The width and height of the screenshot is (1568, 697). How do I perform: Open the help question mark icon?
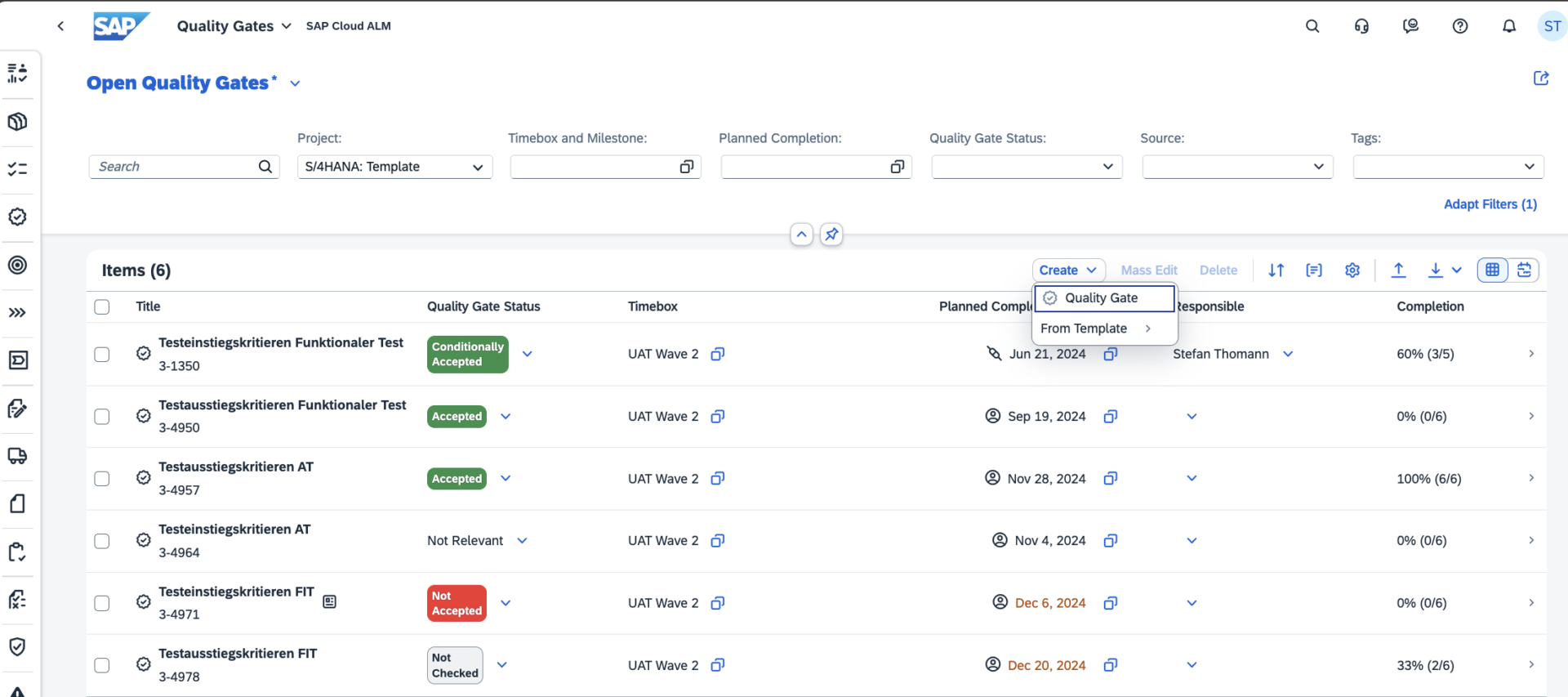coord(1459,26)
